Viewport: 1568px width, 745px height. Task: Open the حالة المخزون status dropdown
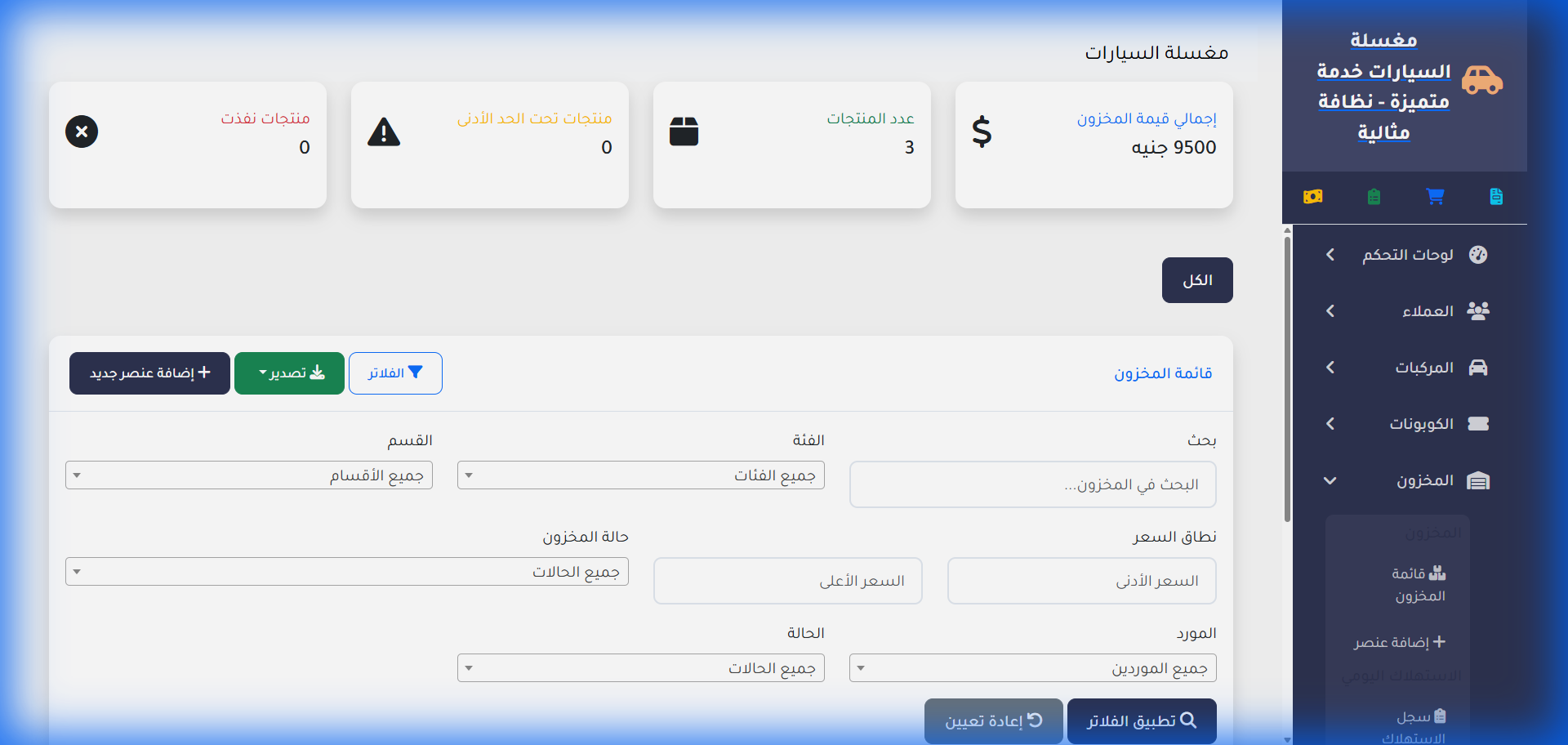point(347,572)
